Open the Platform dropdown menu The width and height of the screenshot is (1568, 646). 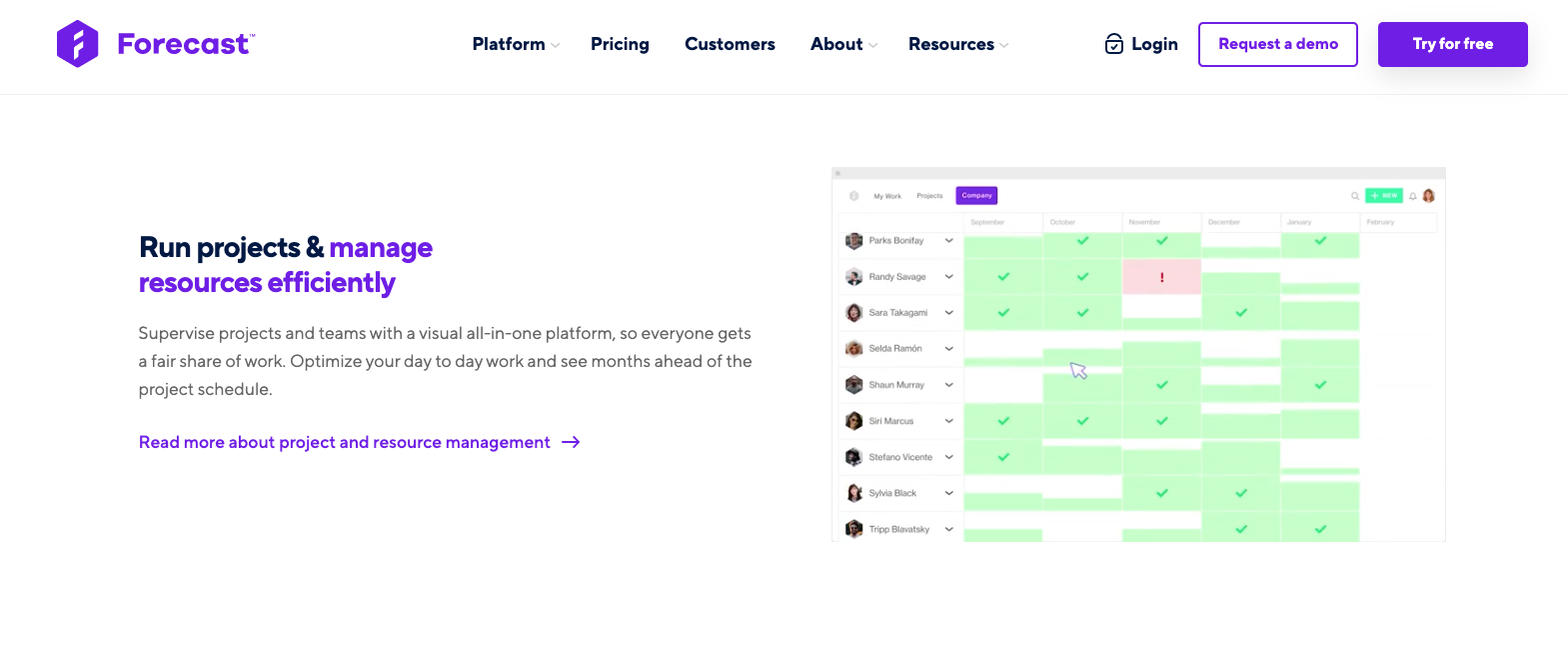tap(516, 44)
